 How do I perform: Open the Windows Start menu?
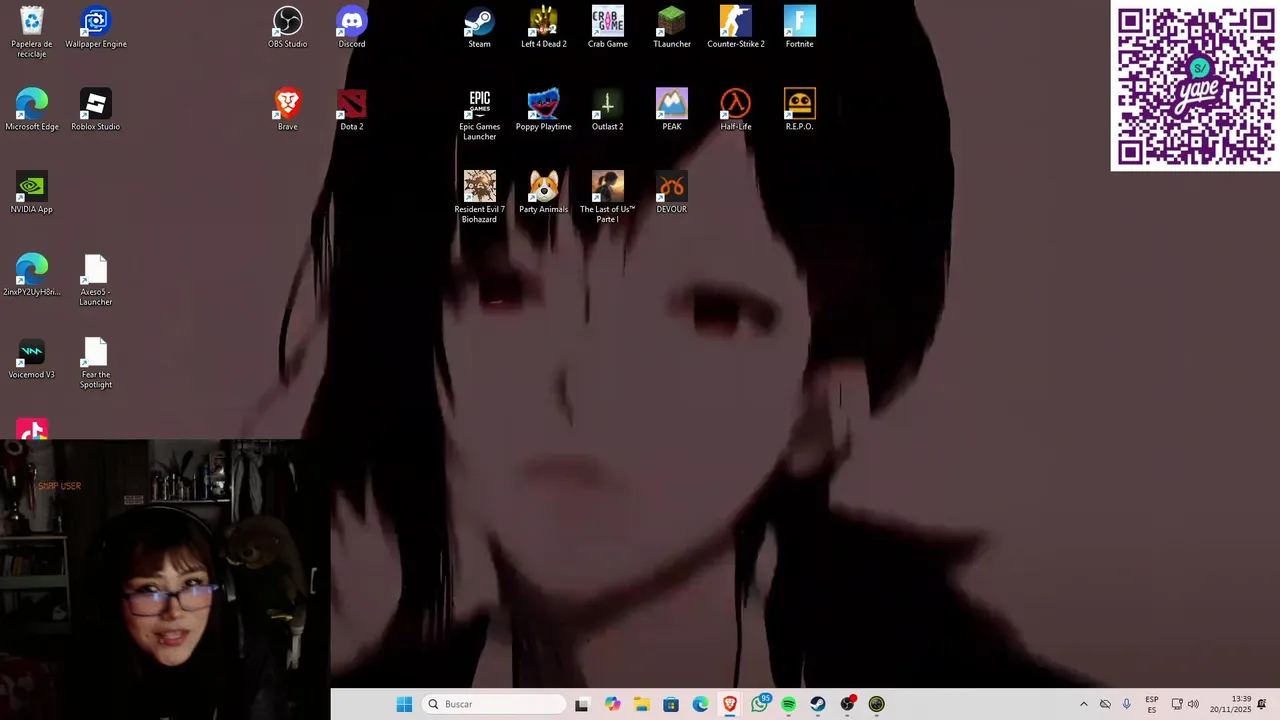(404, 704)
